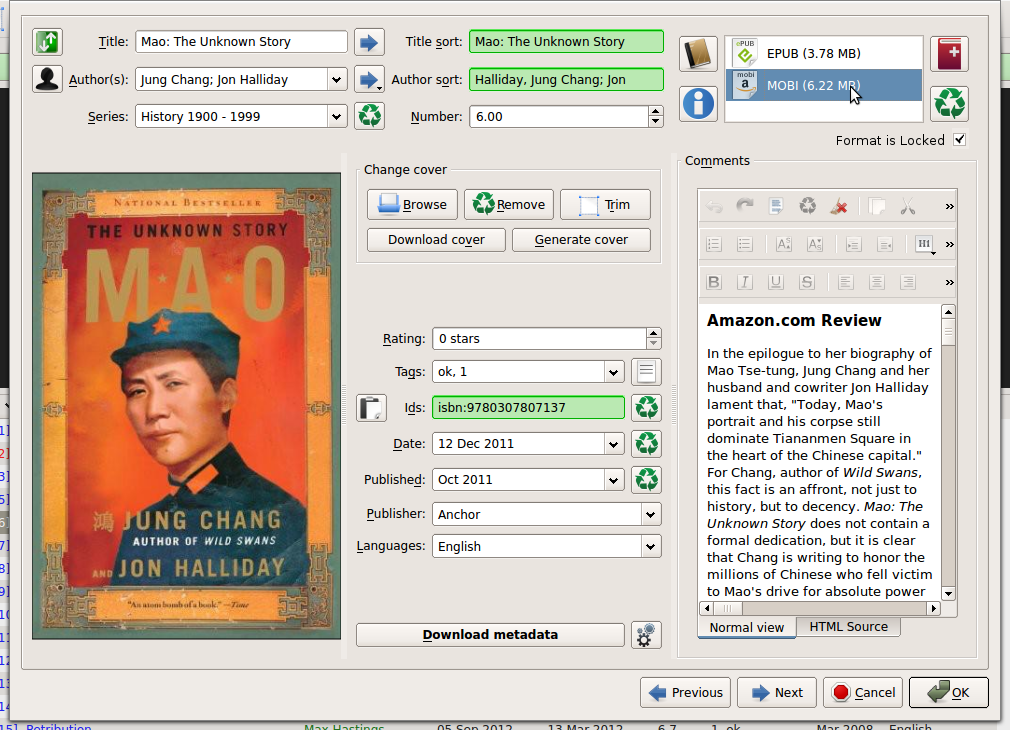Click the remove formatting recycle icon in comments

(x=807, y=206)
